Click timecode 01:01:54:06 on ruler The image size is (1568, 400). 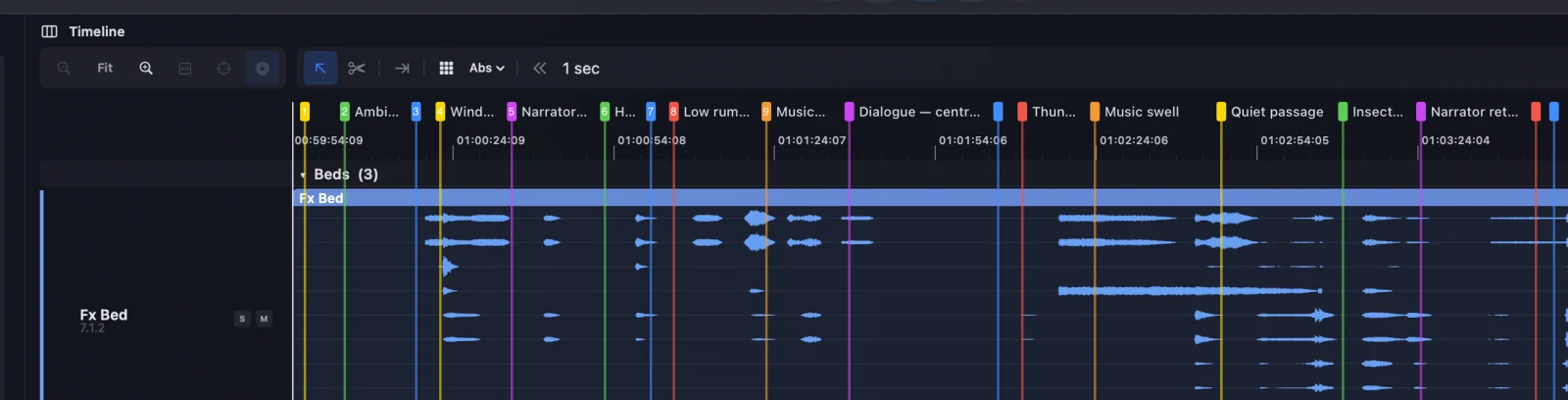tap(973, 140)
